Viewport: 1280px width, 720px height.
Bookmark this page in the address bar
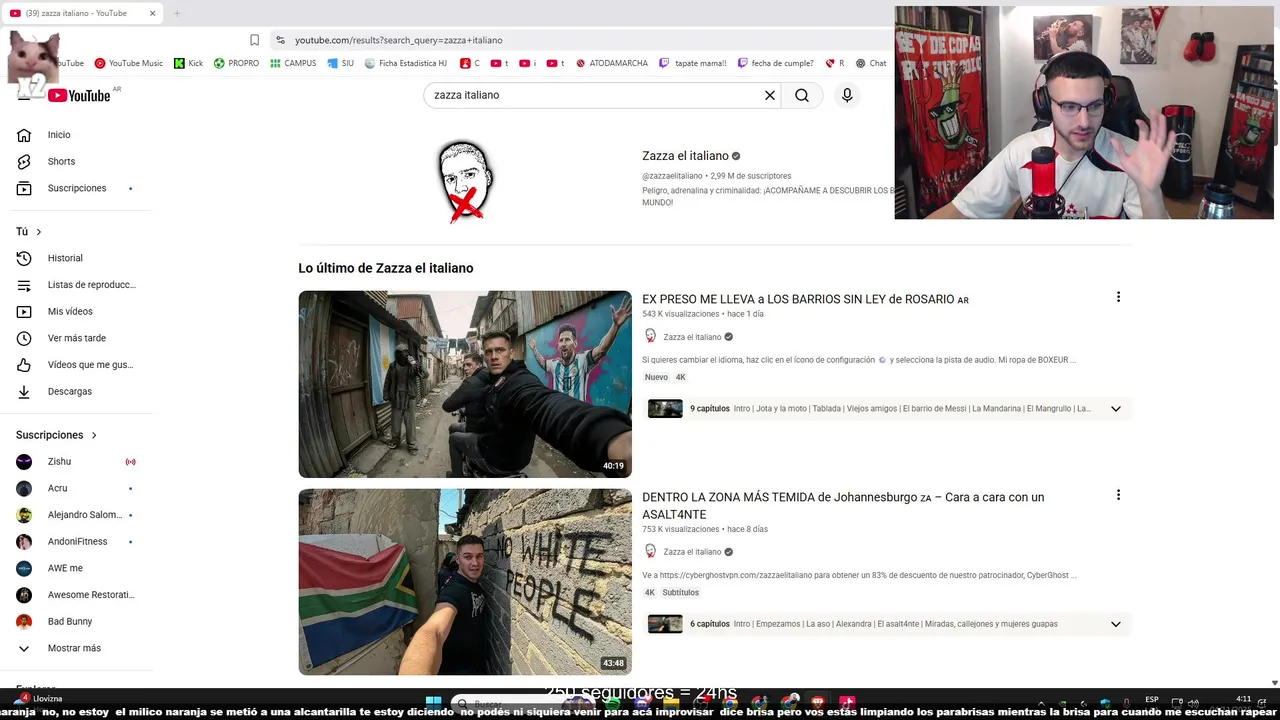point(254,40)
